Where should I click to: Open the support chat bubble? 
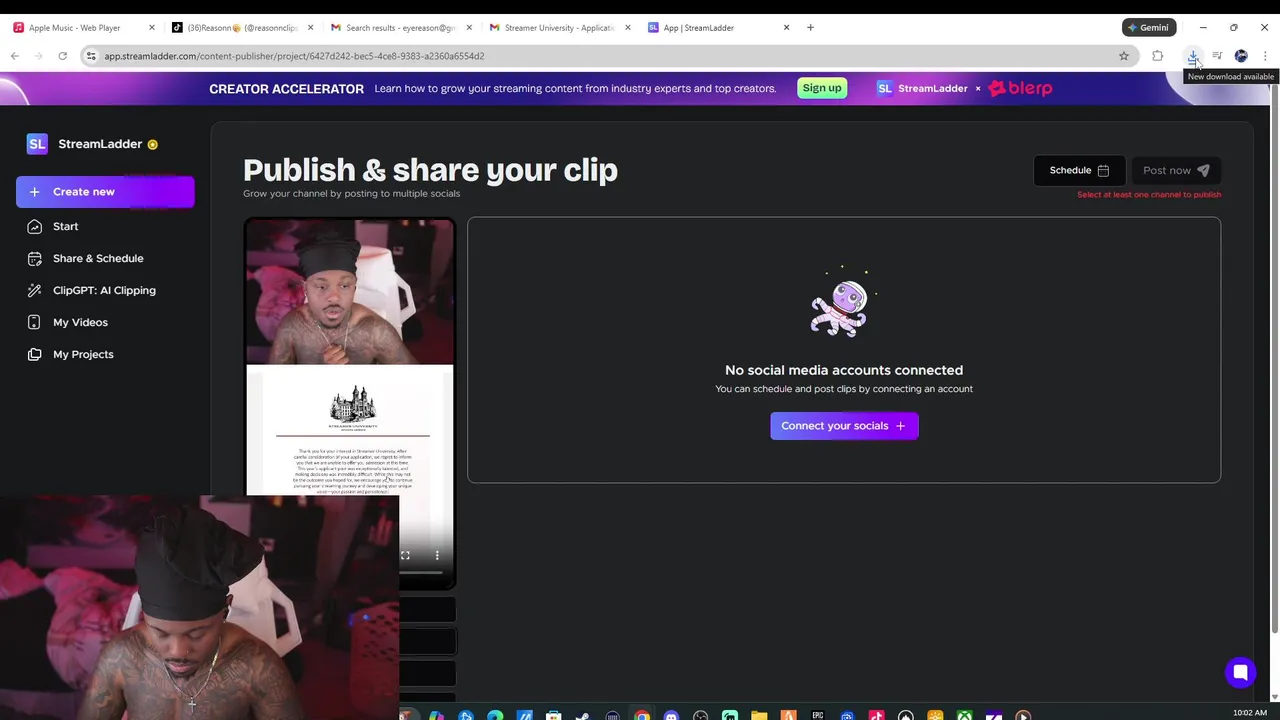pos(1240,672)
